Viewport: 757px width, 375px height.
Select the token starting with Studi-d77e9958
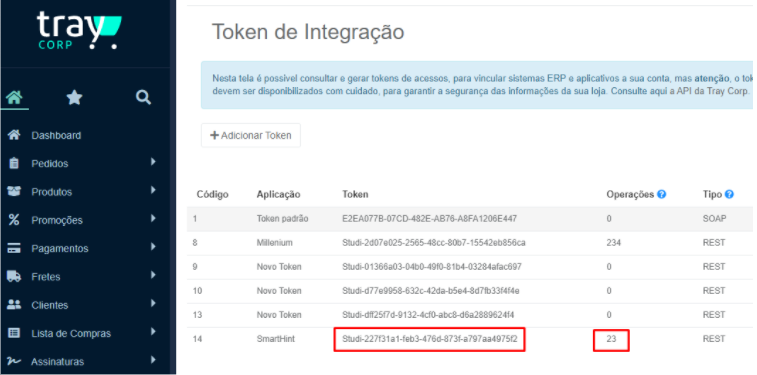431,291
